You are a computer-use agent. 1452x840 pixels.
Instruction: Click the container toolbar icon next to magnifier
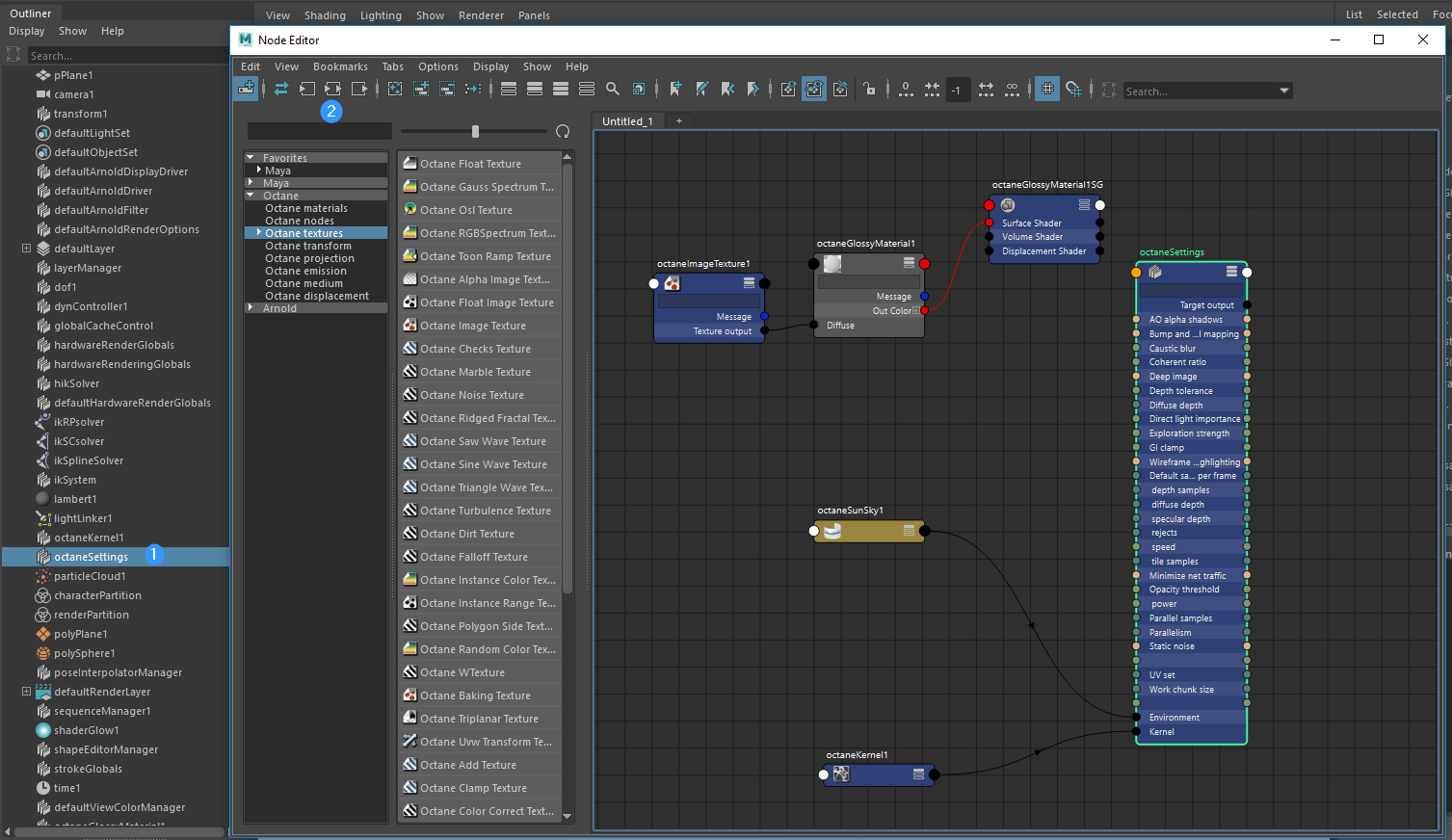tap(639, 89)
